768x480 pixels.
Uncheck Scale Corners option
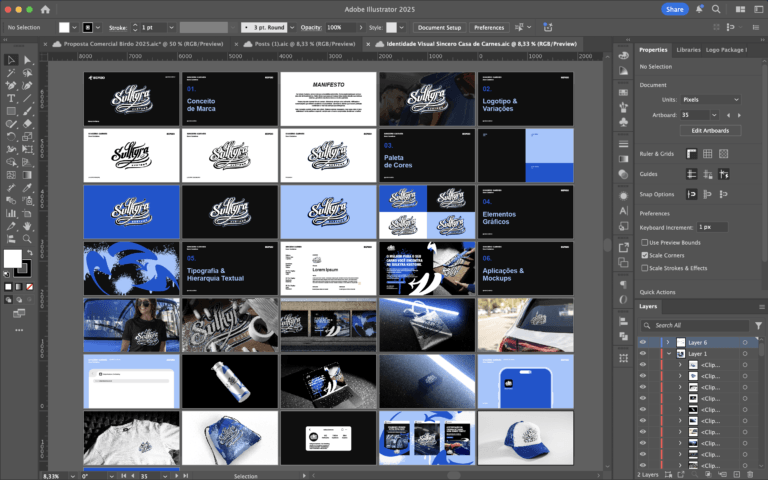pos(645,255)
